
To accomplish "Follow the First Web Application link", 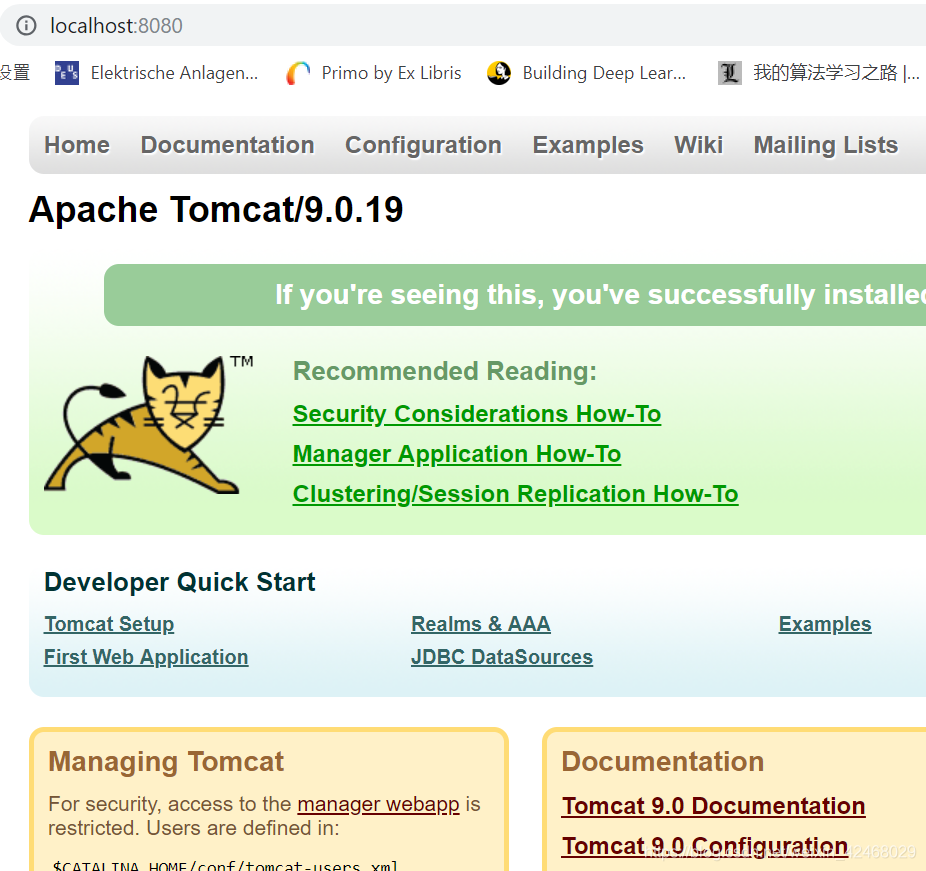I will pos(146,657).
